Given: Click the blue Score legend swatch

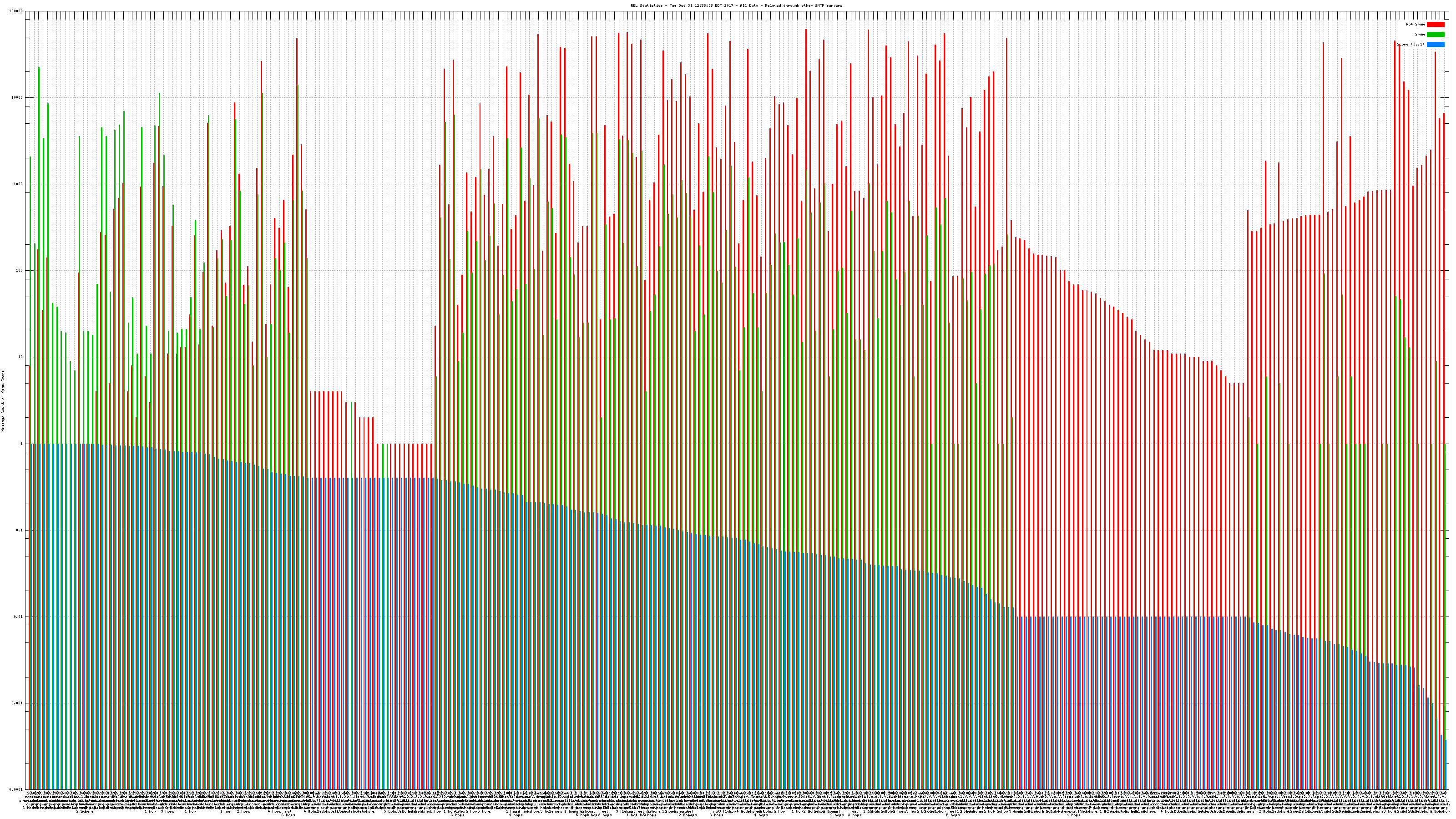Looking at the screenshot, I should point(1435,44).
